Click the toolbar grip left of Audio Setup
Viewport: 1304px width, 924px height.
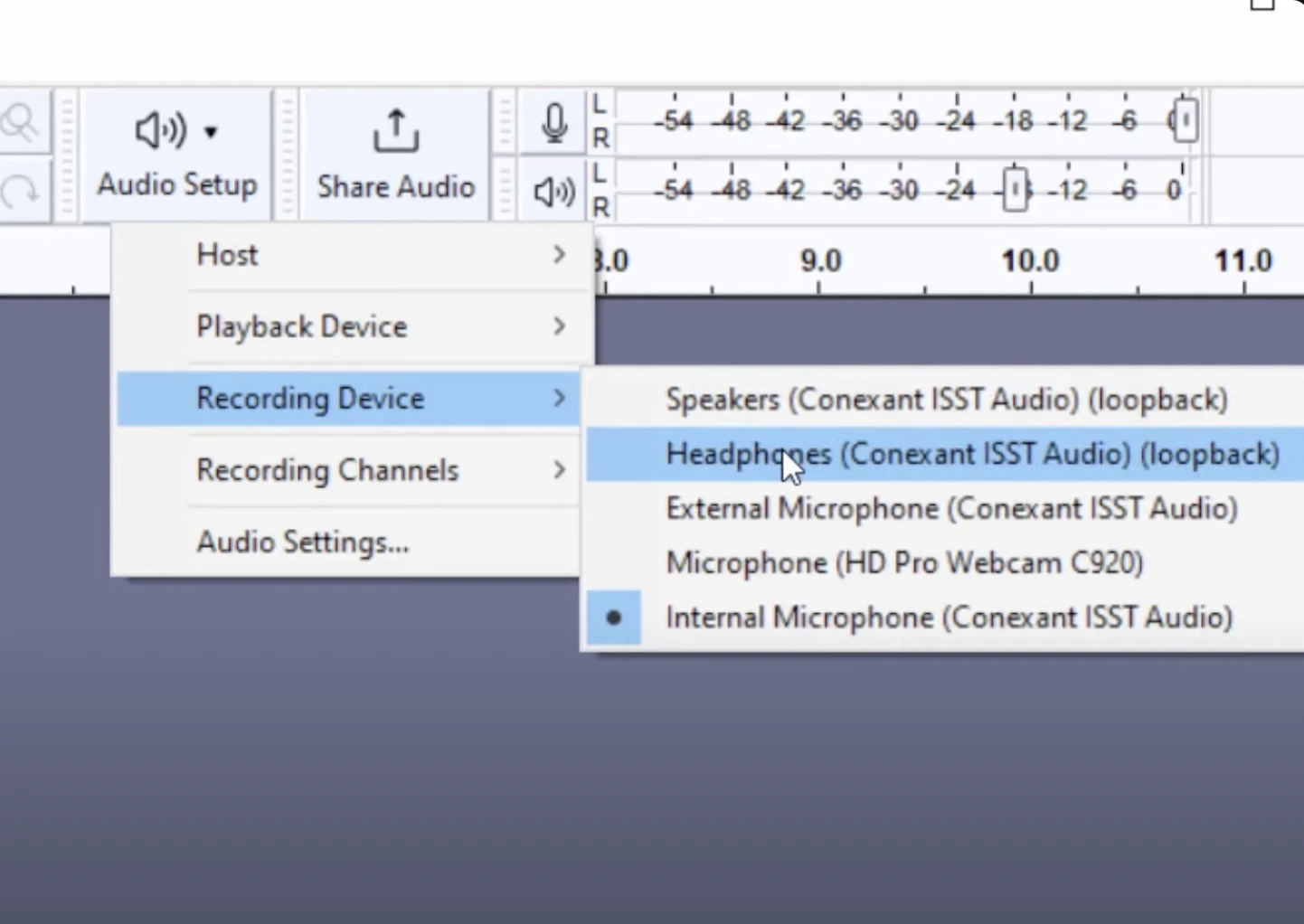coord(65,155)
